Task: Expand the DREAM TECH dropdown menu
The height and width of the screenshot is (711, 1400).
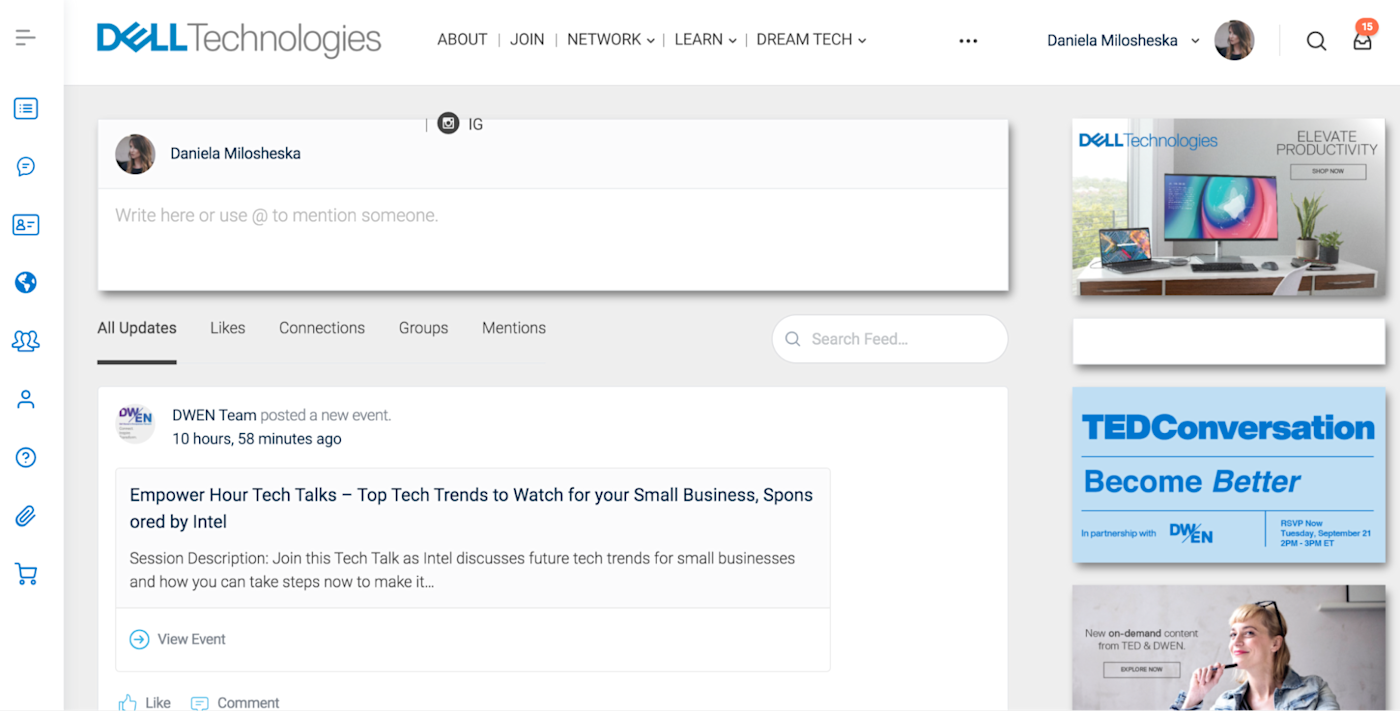Action: pos(811,40)
